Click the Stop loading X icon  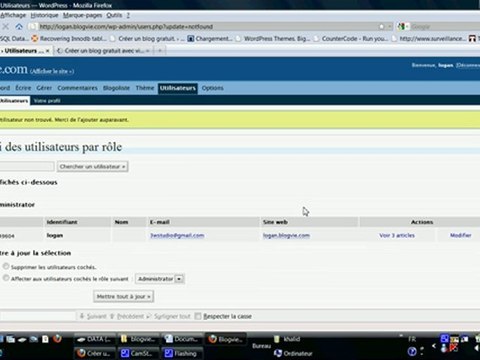(5, 26)
